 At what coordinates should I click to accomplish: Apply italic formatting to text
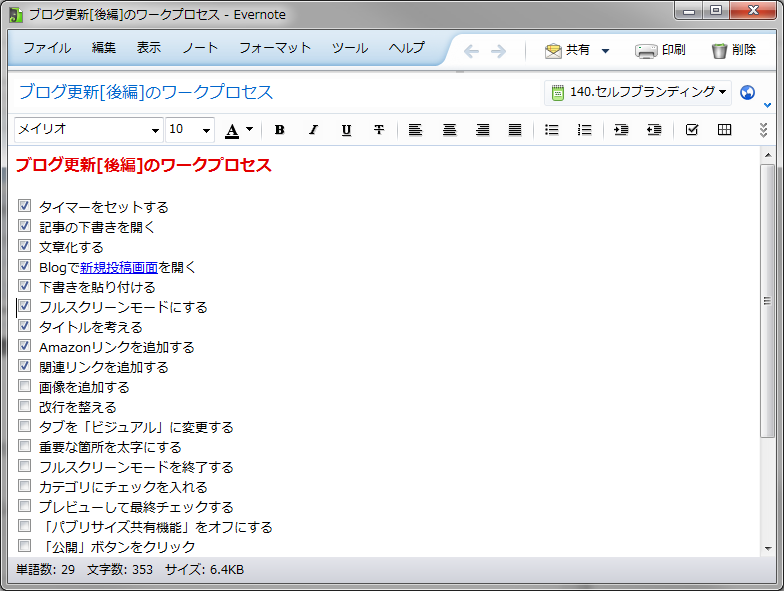[x=312, y=130]
